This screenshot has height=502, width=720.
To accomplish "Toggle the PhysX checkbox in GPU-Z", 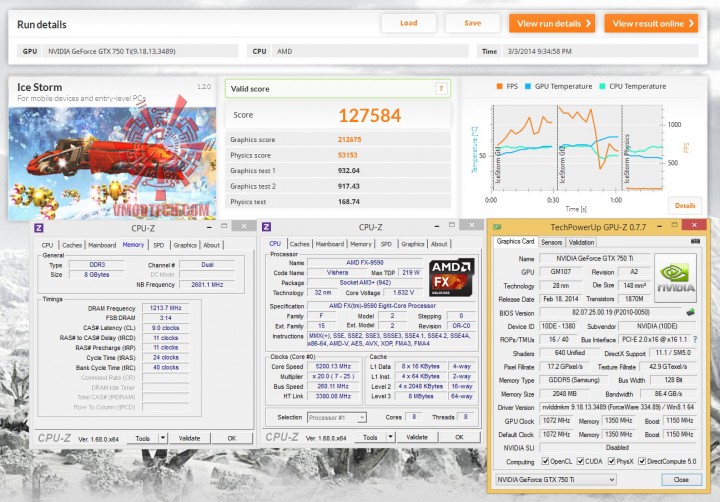I will tap(611, 461).
